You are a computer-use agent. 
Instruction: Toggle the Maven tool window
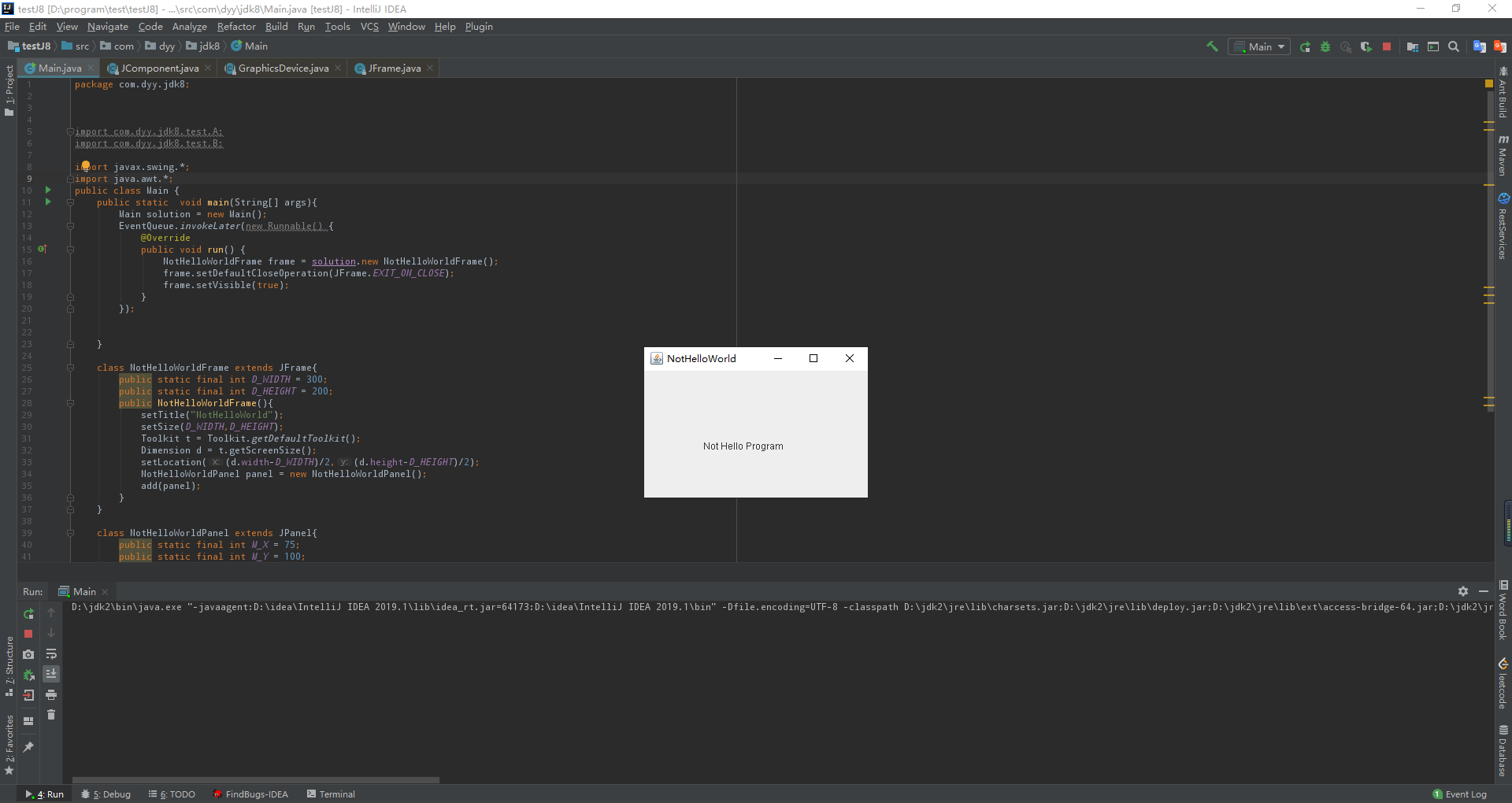tap(1503, 154)
